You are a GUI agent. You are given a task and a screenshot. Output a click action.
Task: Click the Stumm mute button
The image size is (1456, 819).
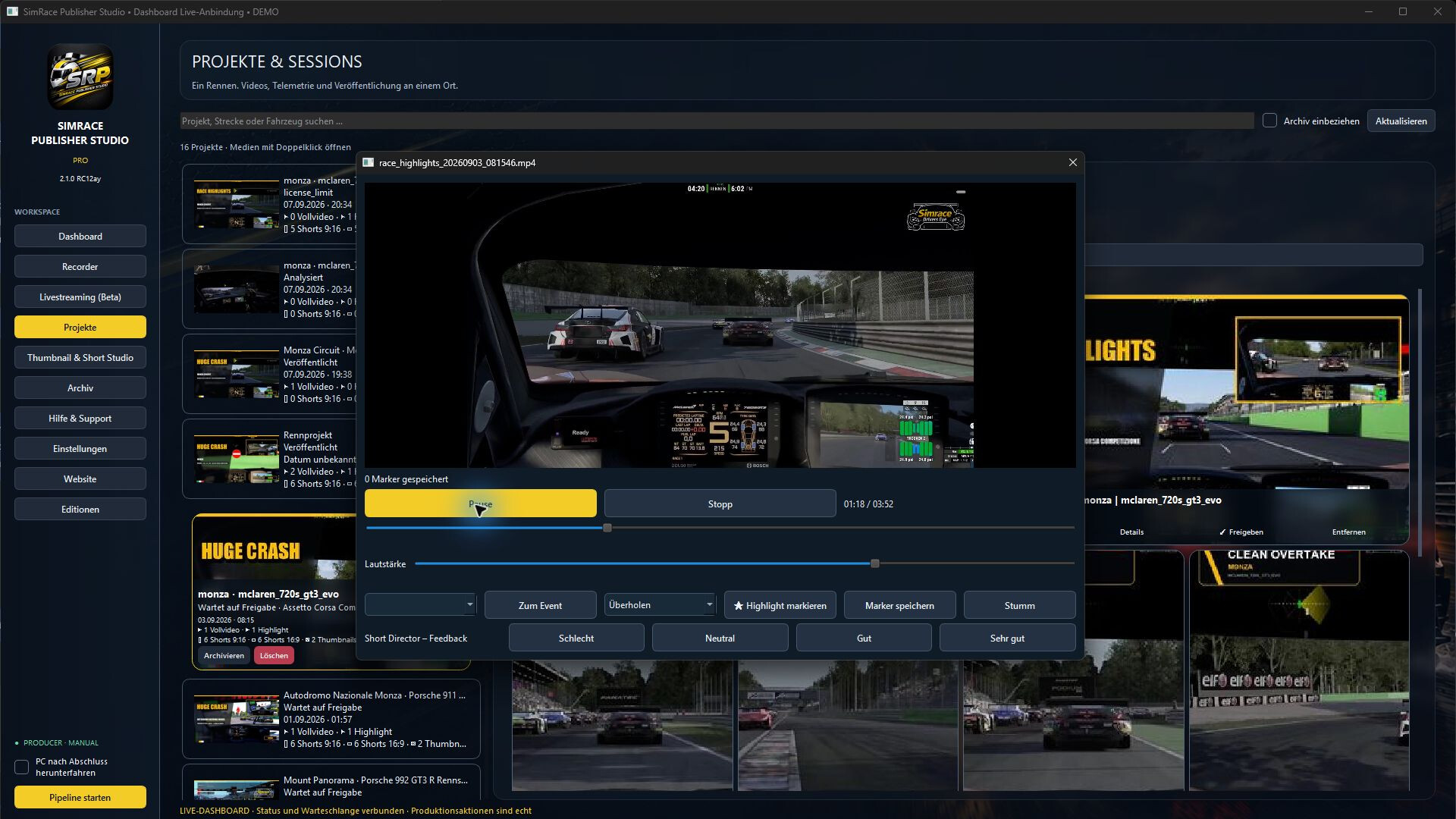point(1019,605)
